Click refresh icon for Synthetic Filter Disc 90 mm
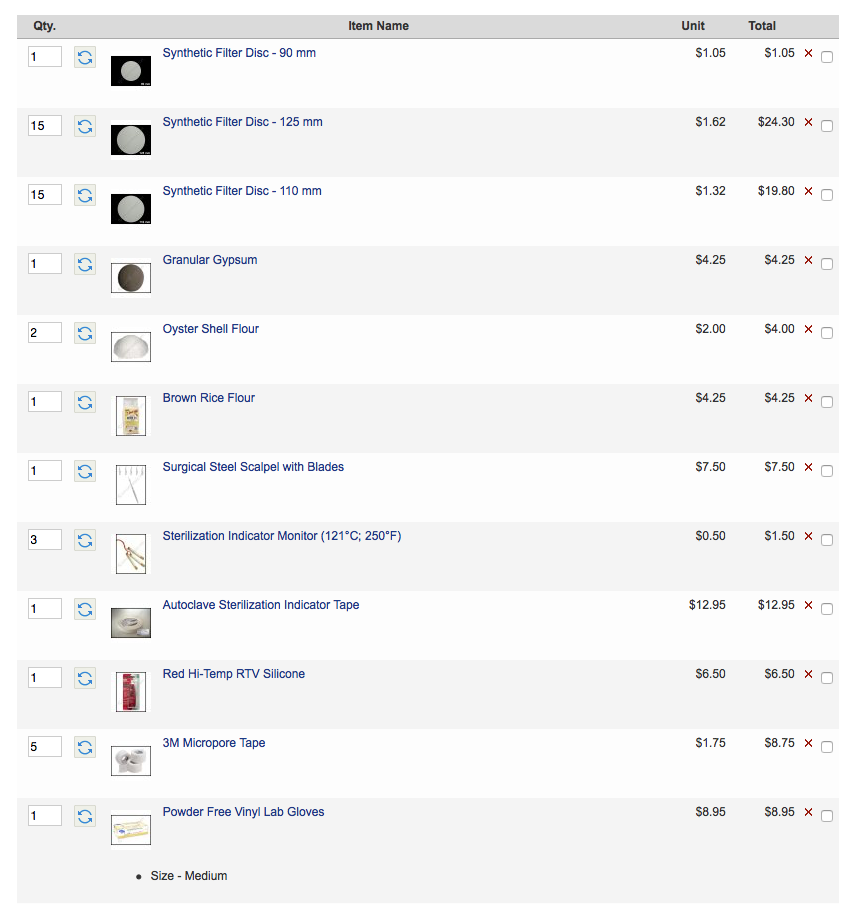Screen dimensions: 863x904 [x=85, y=57]
